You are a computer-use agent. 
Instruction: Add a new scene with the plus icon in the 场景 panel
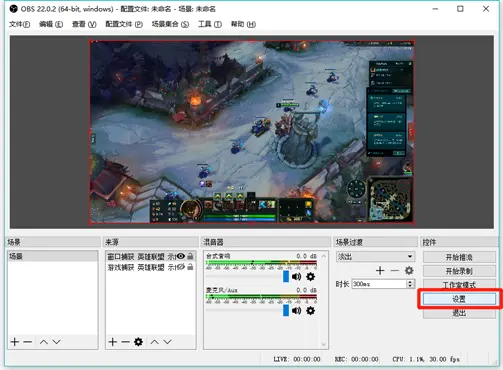tap(15, 342)
